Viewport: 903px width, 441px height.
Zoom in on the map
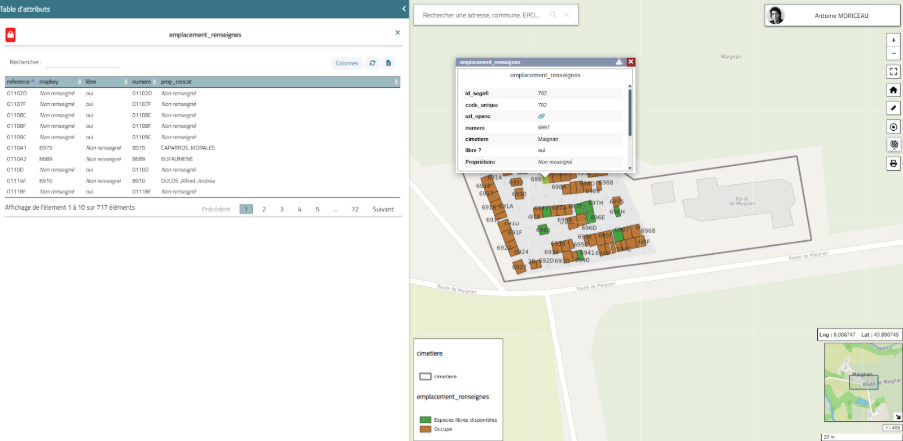tap(893, 40)
